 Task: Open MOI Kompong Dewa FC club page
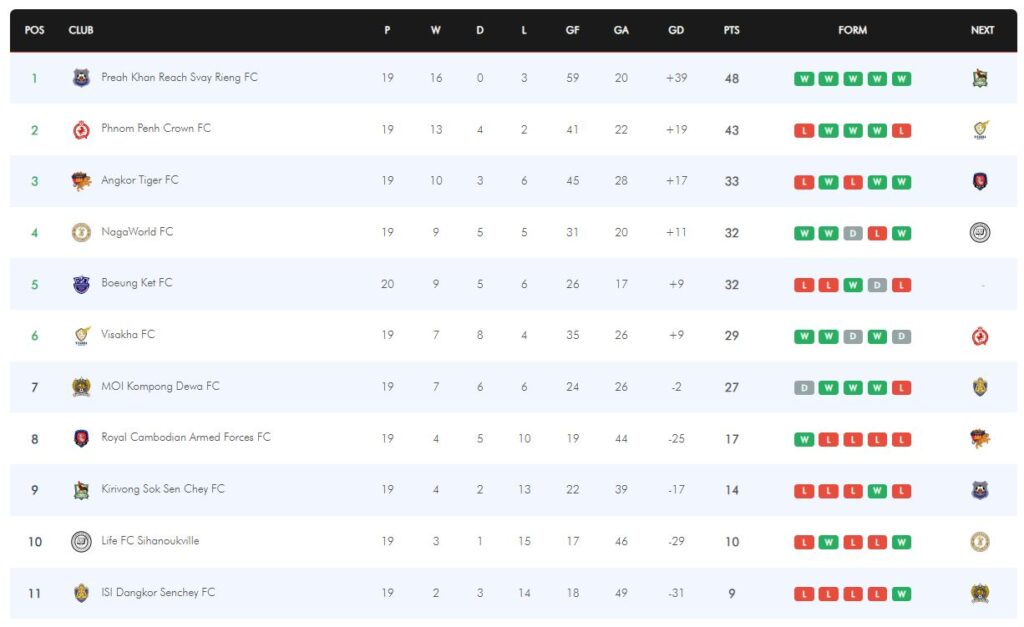160,386
